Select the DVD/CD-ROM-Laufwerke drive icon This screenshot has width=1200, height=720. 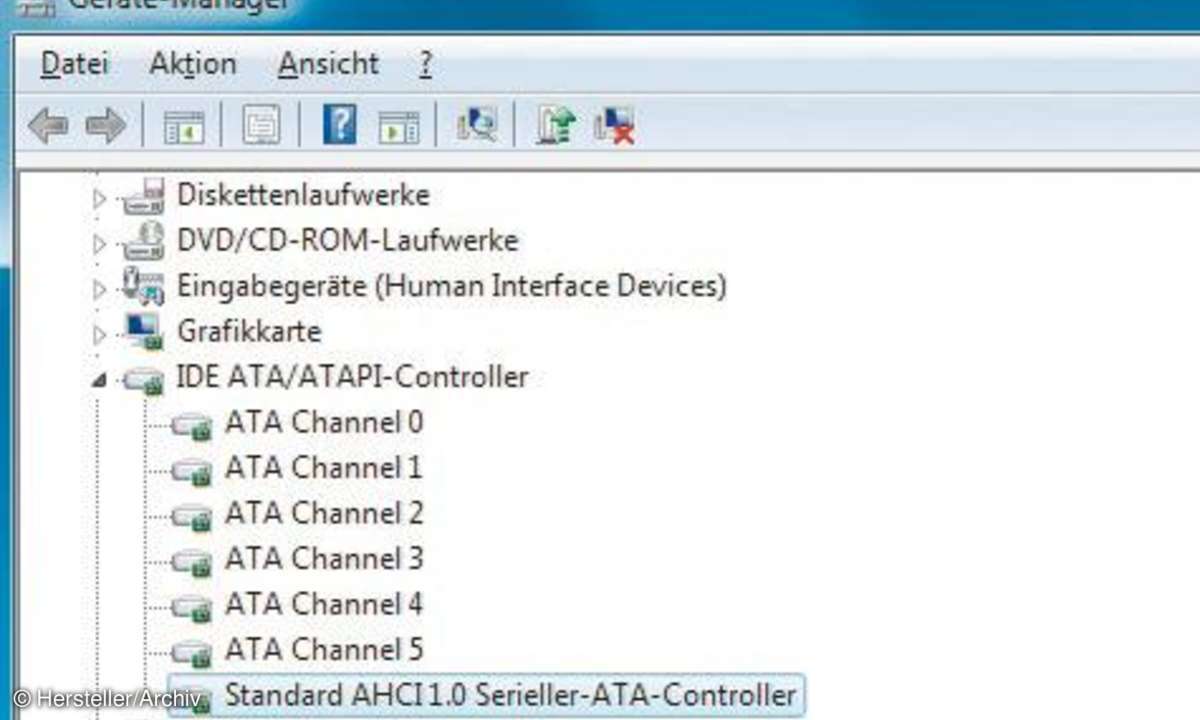click(143, 241)
